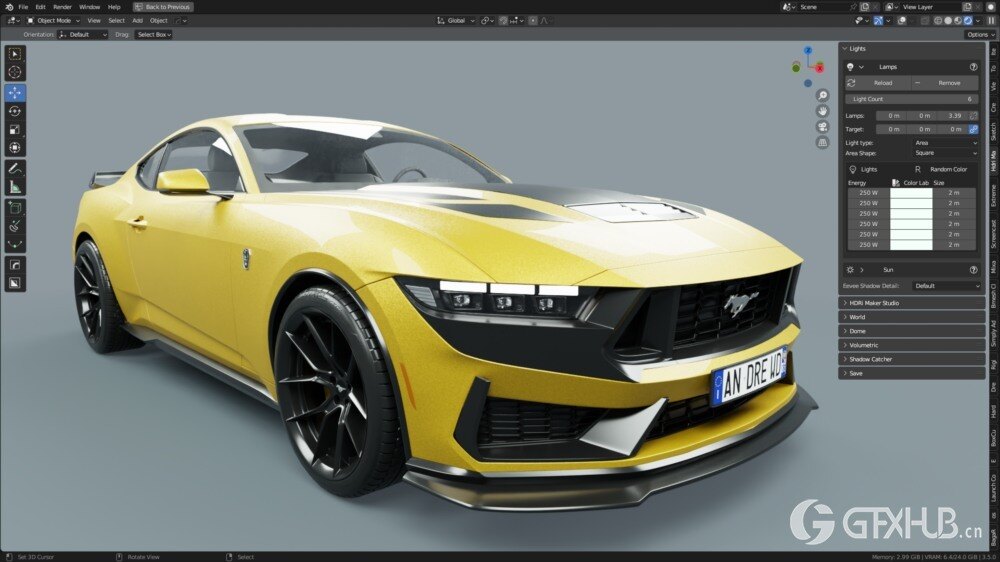The width and height of the screenshot is (1000, 562).
Task: Open the Light type Area dropdown
Action: (945, 143)
